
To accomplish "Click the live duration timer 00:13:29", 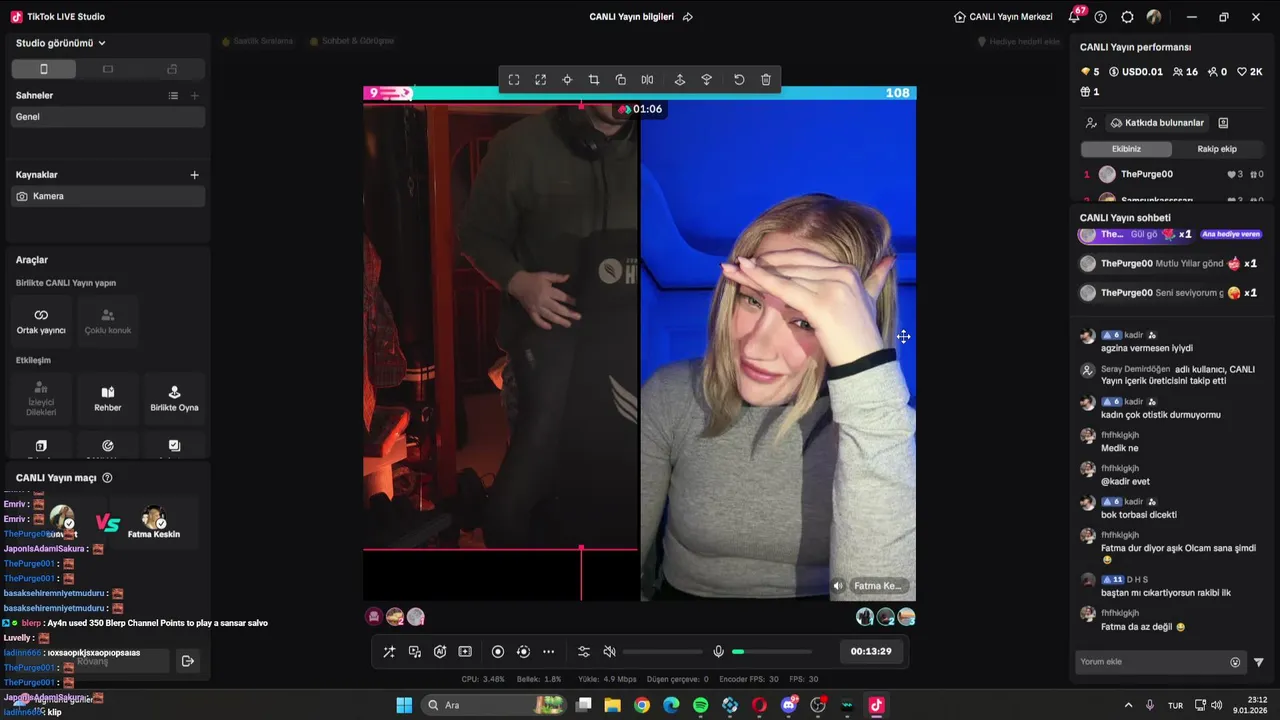I will pos(871,652).
